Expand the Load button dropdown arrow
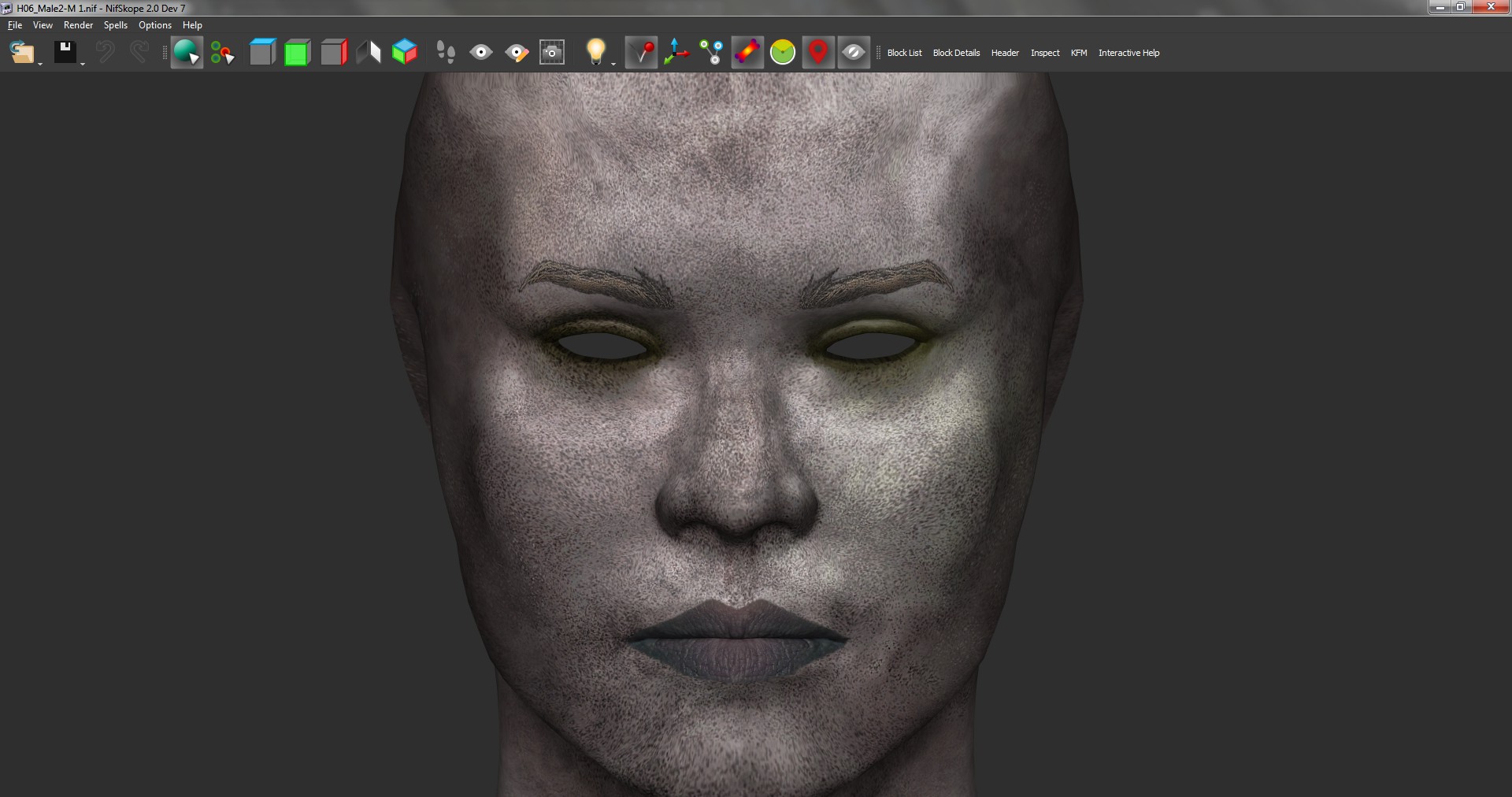Viewport: 1512px width, 797px height. pyautogui.click(x=40, y=63)
